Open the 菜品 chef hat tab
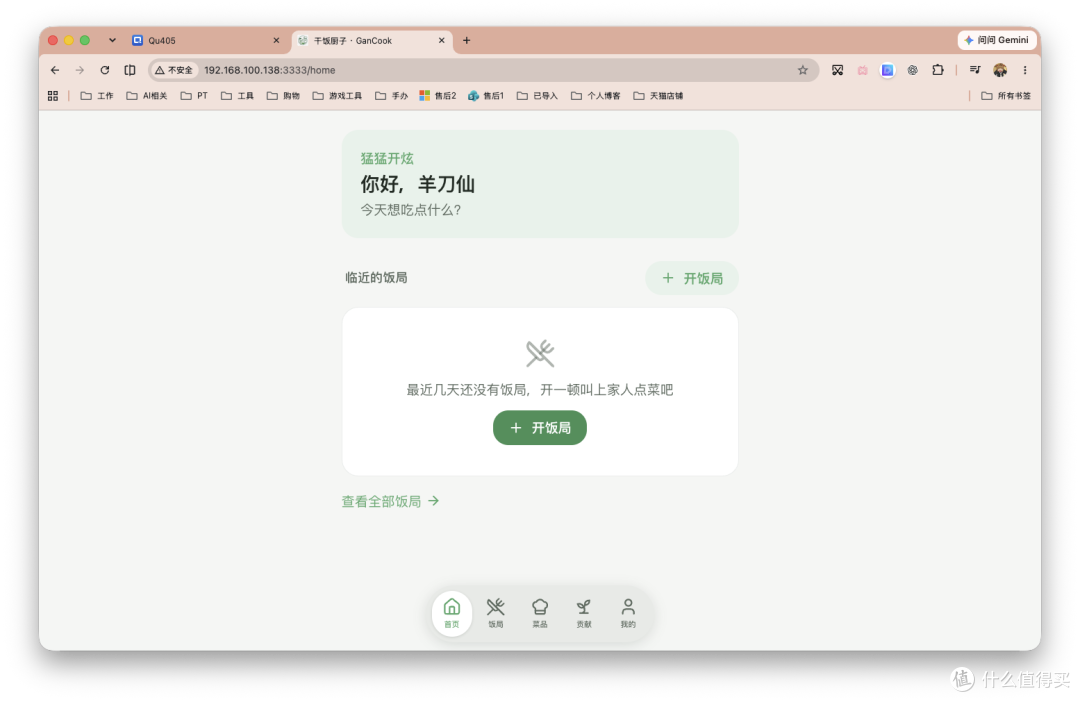The image size is (1080, 702). [x=540, y=612]
